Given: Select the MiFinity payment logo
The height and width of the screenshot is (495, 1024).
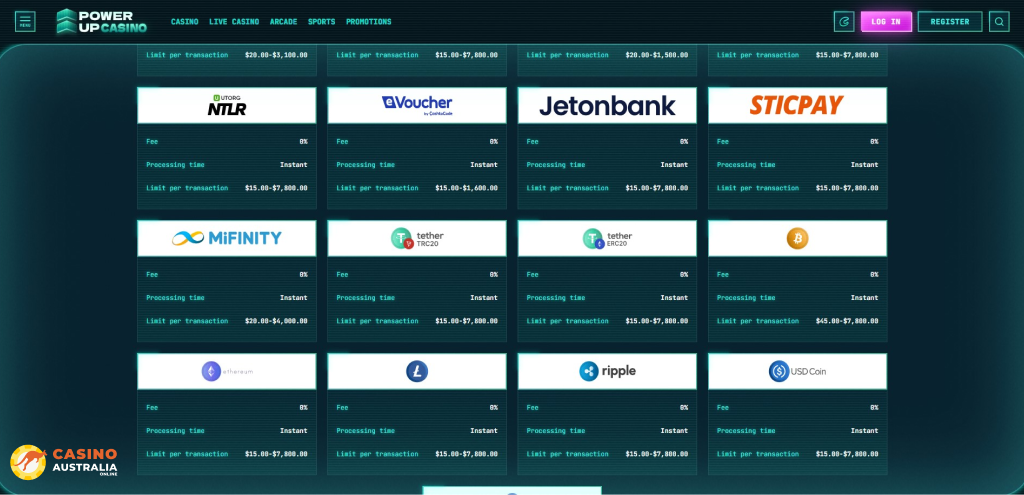Looking at the screenshot, I should point(227,238).
